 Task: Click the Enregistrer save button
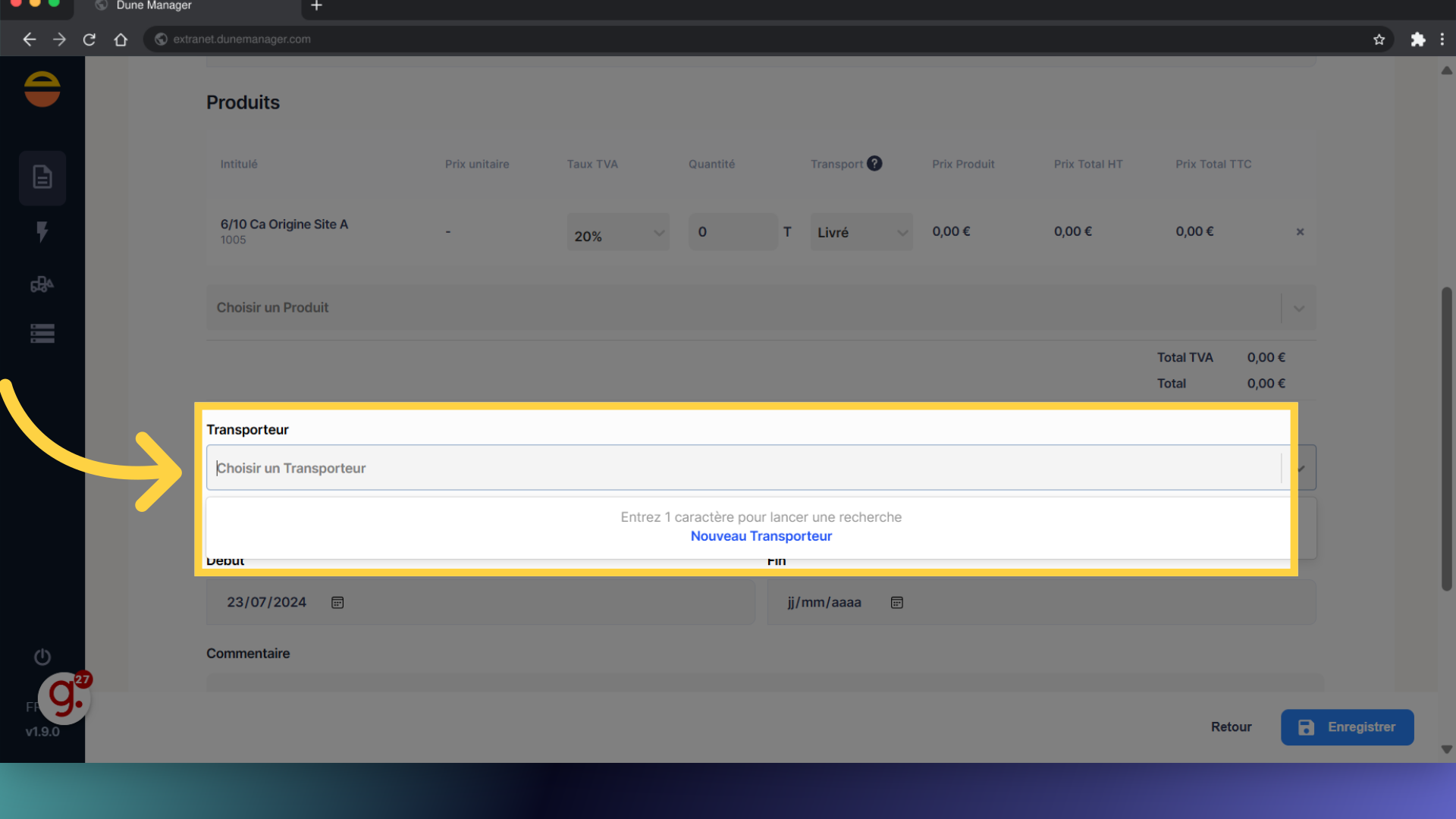pyautogui.click(x=1347, y=727)
